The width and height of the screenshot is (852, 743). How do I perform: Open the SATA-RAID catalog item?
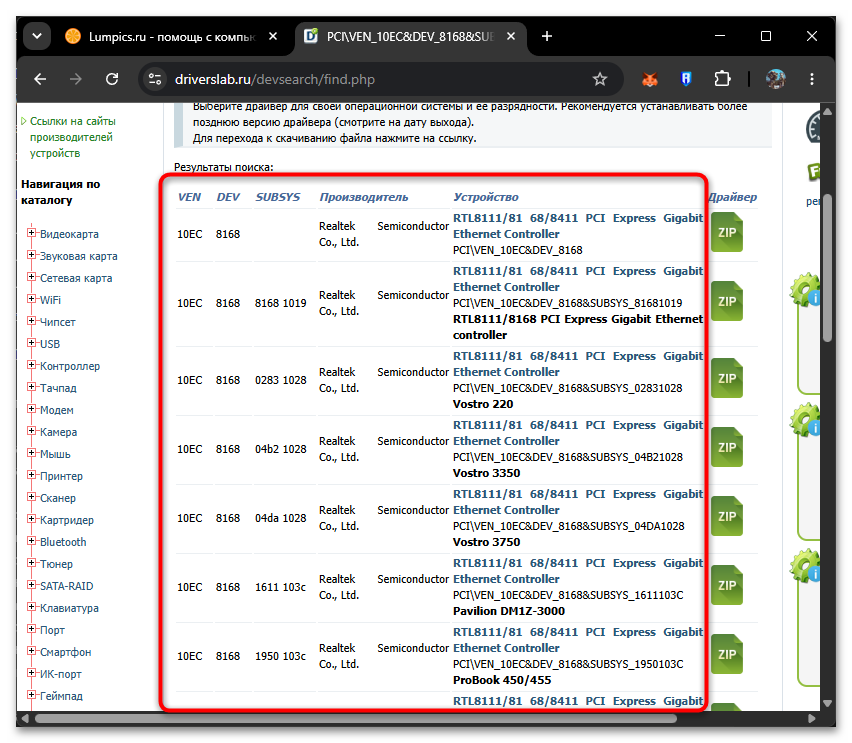click(66, 586)
